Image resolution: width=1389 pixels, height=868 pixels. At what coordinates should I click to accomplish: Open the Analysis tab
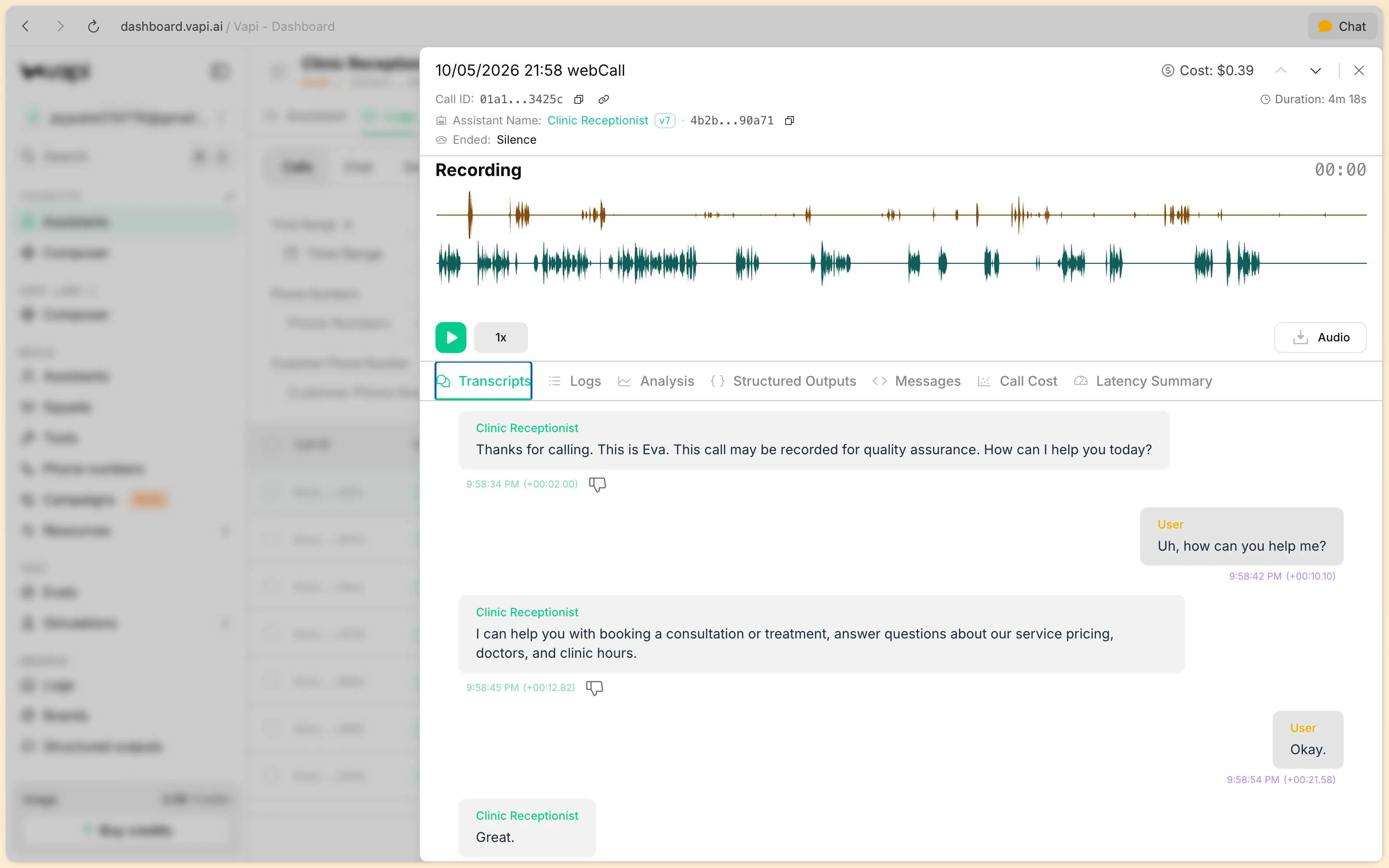[x=656, y=381]
